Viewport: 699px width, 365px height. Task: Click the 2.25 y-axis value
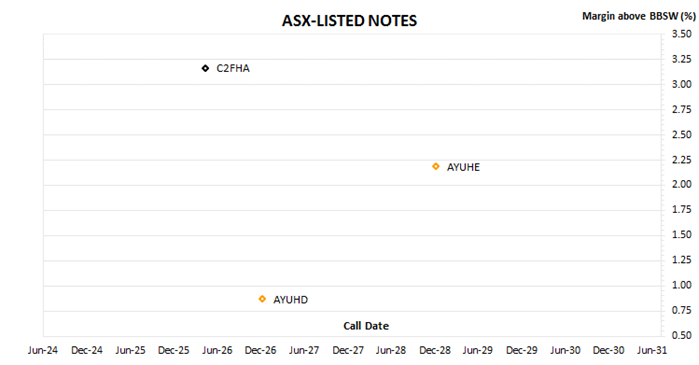(x=682, y=160)
